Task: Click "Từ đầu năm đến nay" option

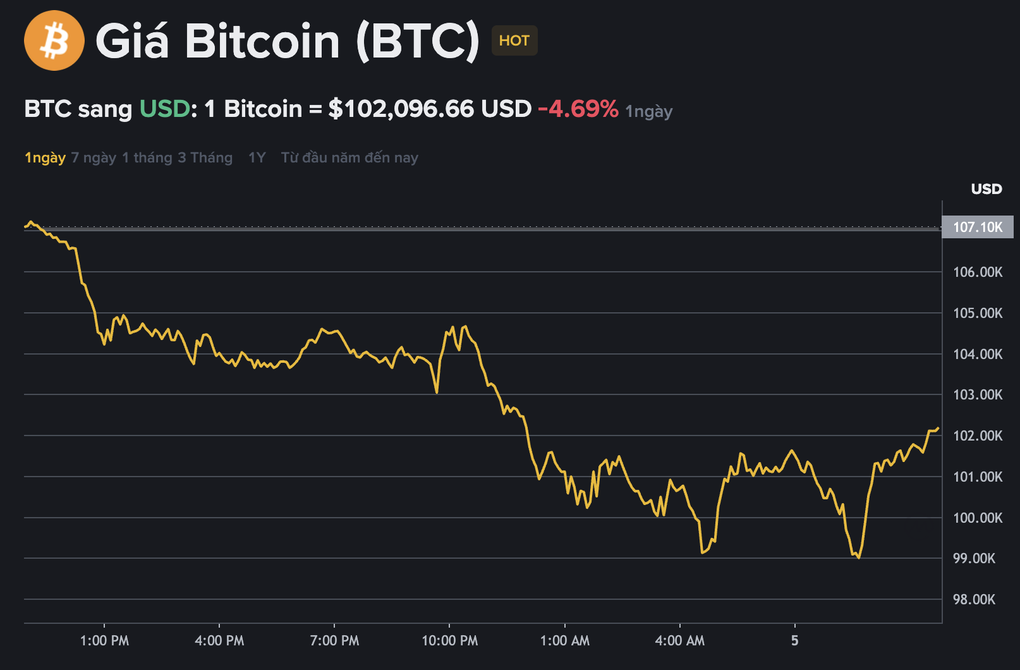Action: [348, 157]
